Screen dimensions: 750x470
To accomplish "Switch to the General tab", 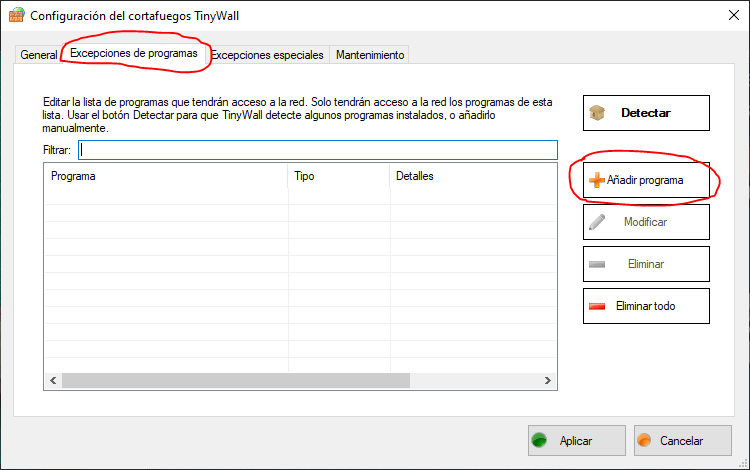I will pos(39,55).
